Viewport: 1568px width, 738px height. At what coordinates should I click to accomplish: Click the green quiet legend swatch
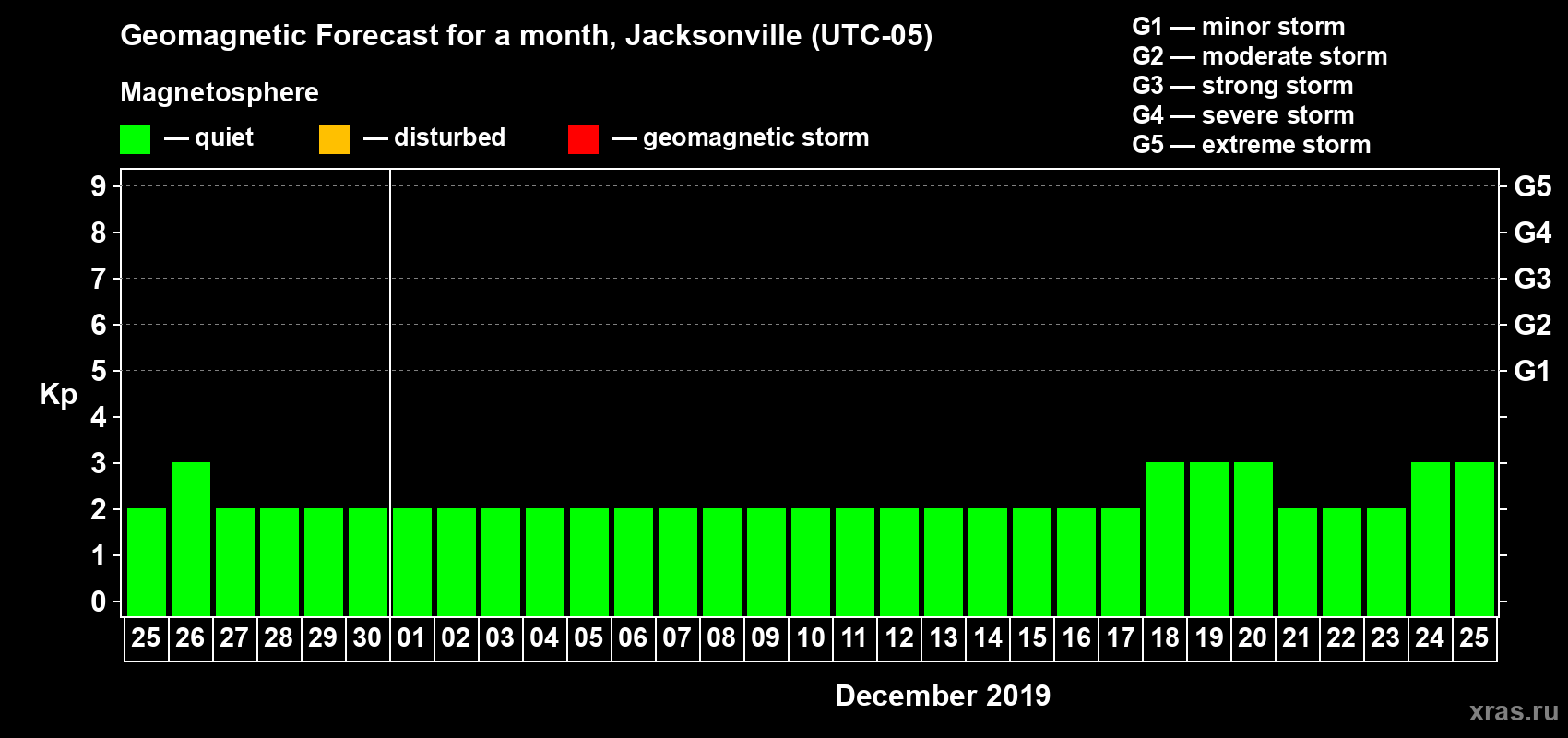tap(135, 139)
